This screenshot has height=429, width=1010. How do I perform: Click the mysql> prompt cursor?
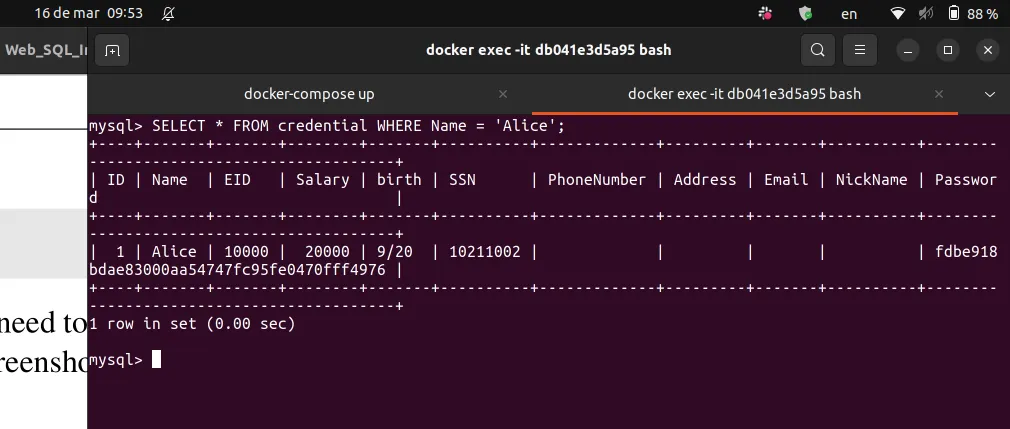point(156,359)
